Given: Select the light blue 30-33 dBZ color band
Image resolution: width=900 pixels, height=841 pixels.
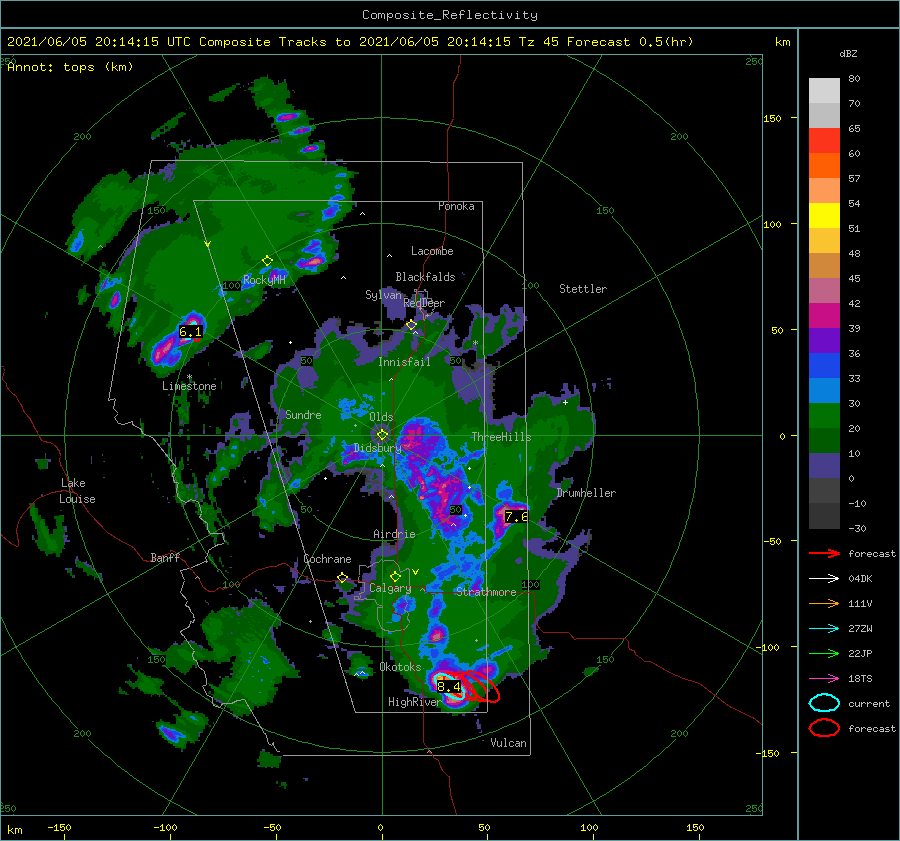Looking at the screenshot, I should pos(824,390).
